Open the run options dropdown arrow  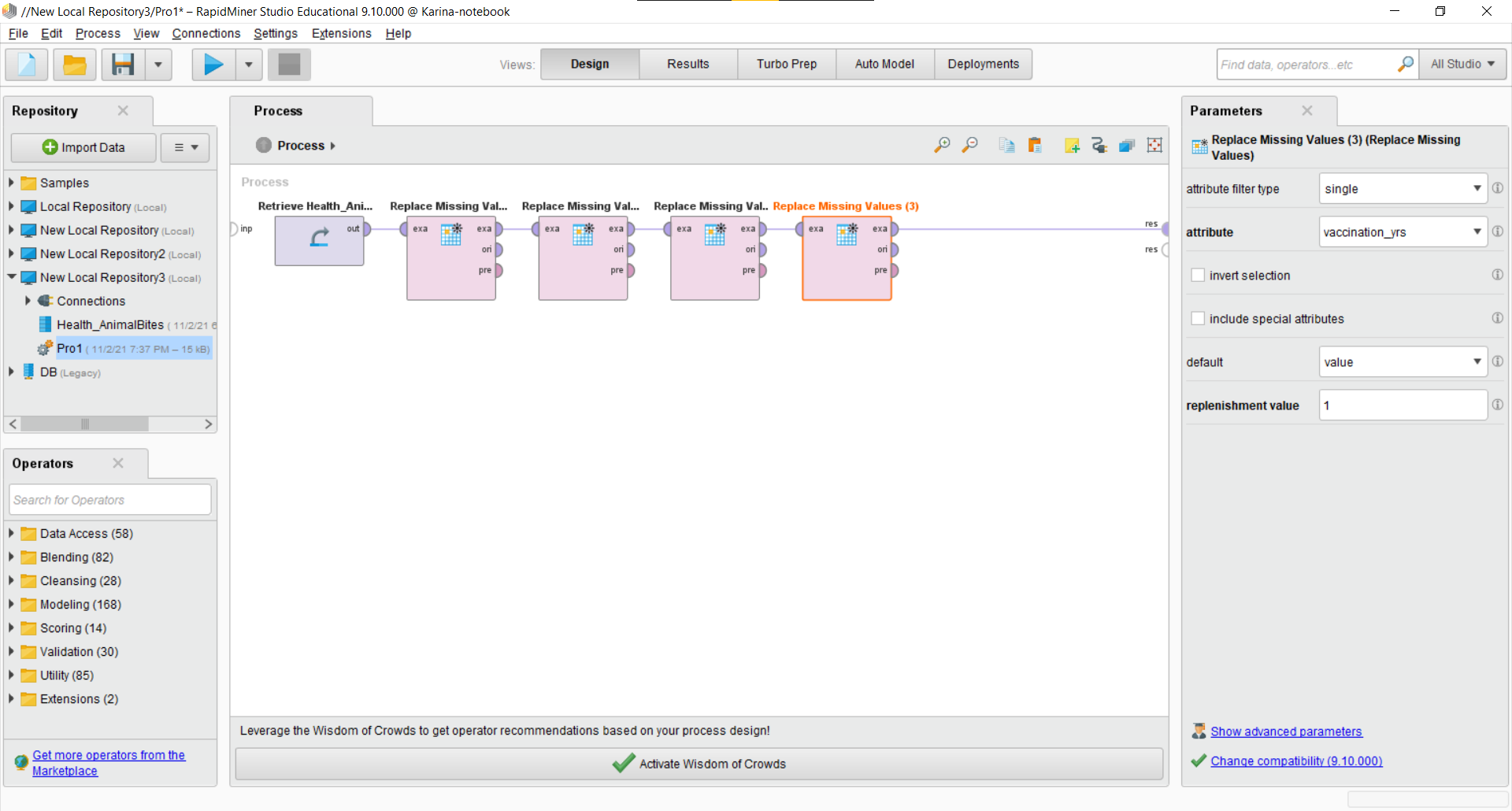pyautogui.click(x=249, y=65)
